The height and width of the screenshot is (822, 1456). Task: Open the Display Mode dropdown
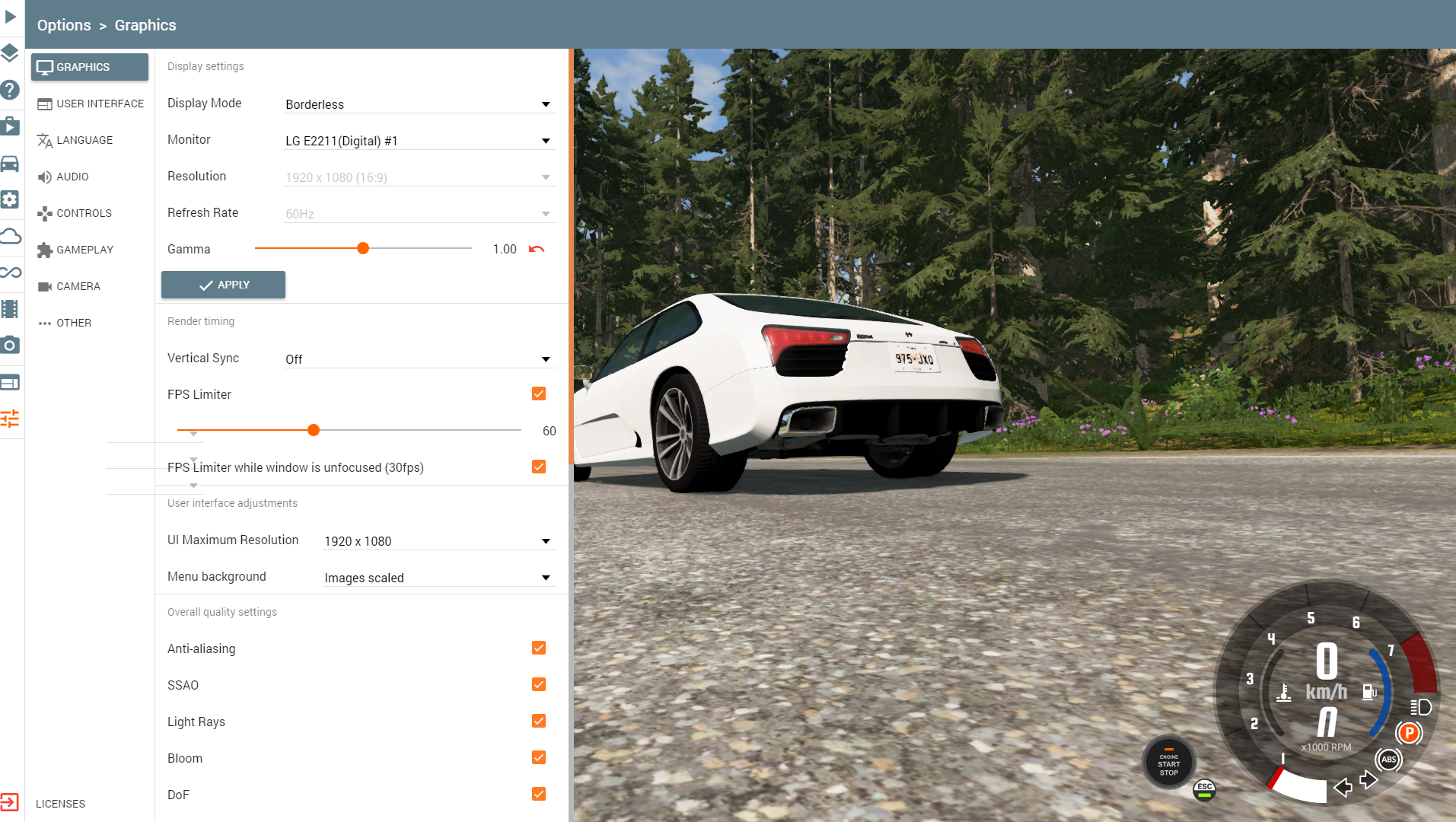419,104
